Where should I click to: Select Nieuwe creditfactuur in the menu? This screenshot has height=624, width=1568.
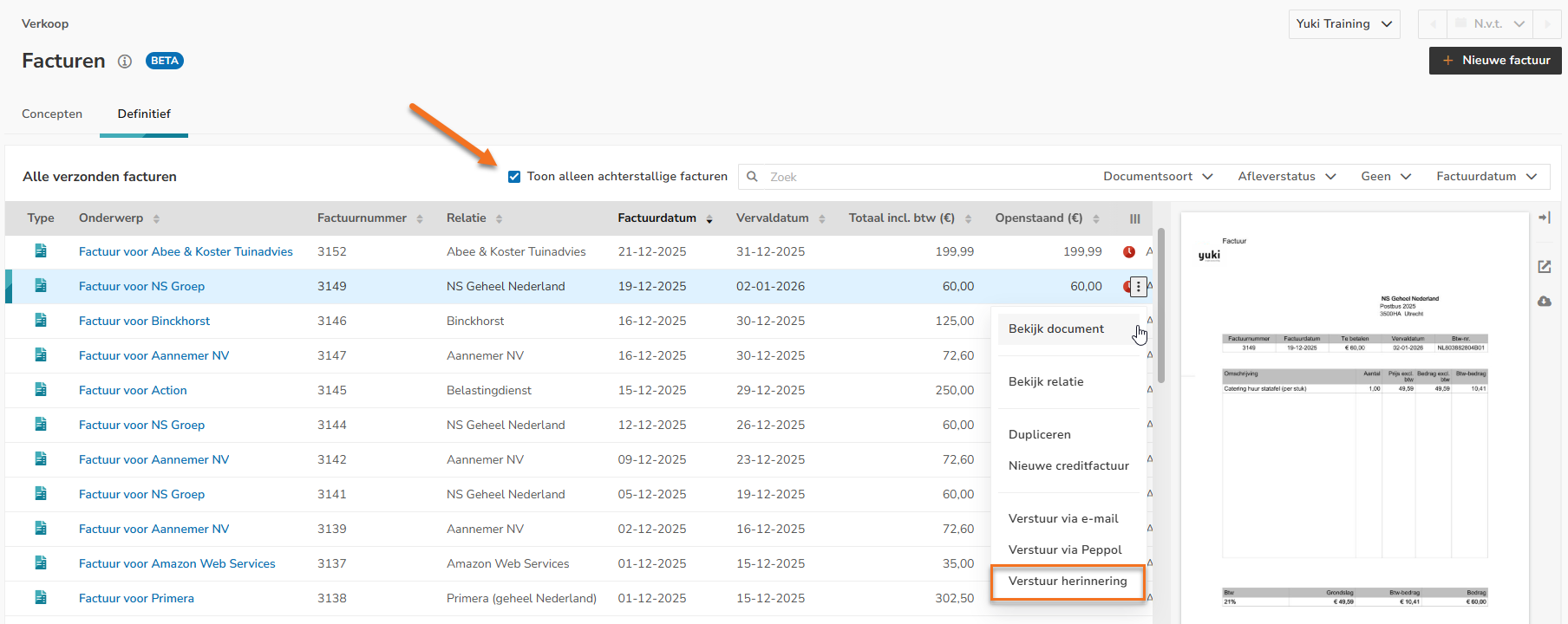tap(1068, 466)
